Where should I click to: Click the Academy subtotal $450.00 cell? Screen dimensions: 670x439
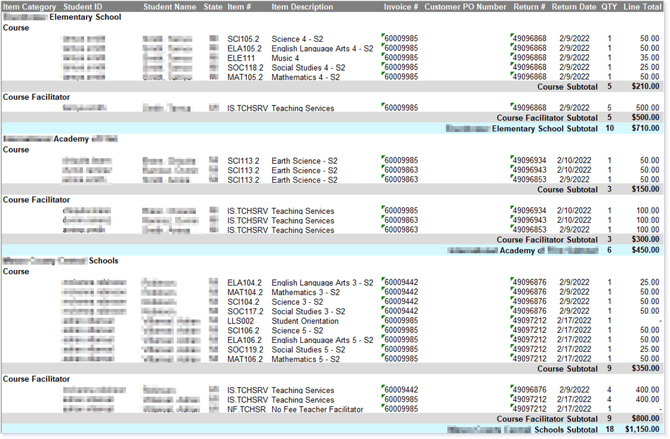pos(645,250)
